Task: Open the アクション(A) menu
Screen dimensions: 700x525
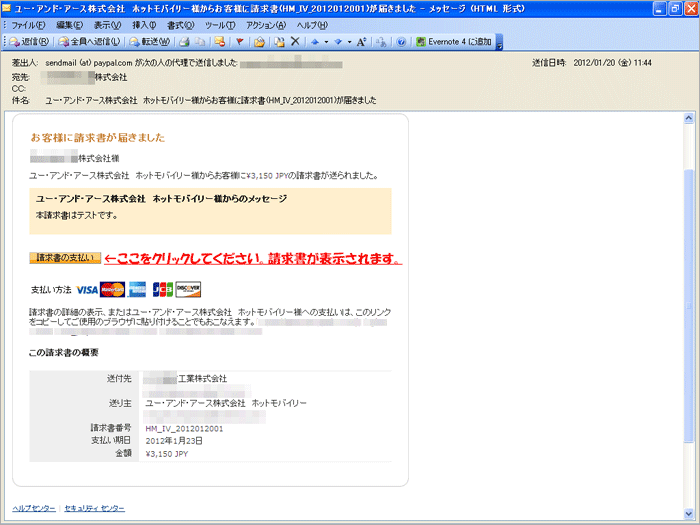Action: (x=266, y=25)
